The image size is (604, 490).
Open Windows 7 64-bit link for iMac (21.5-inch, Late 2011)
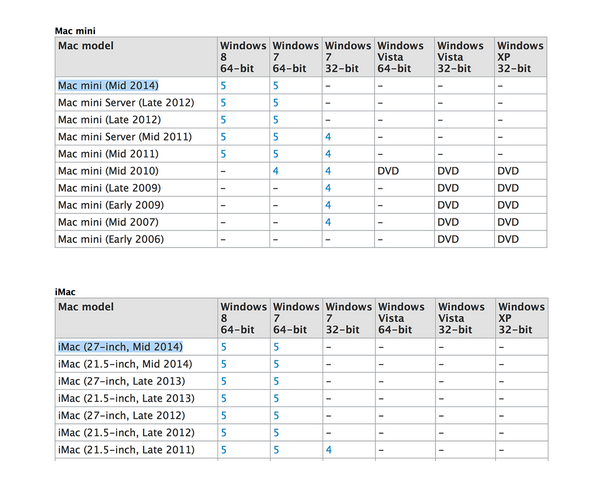(x=276, y=450)
